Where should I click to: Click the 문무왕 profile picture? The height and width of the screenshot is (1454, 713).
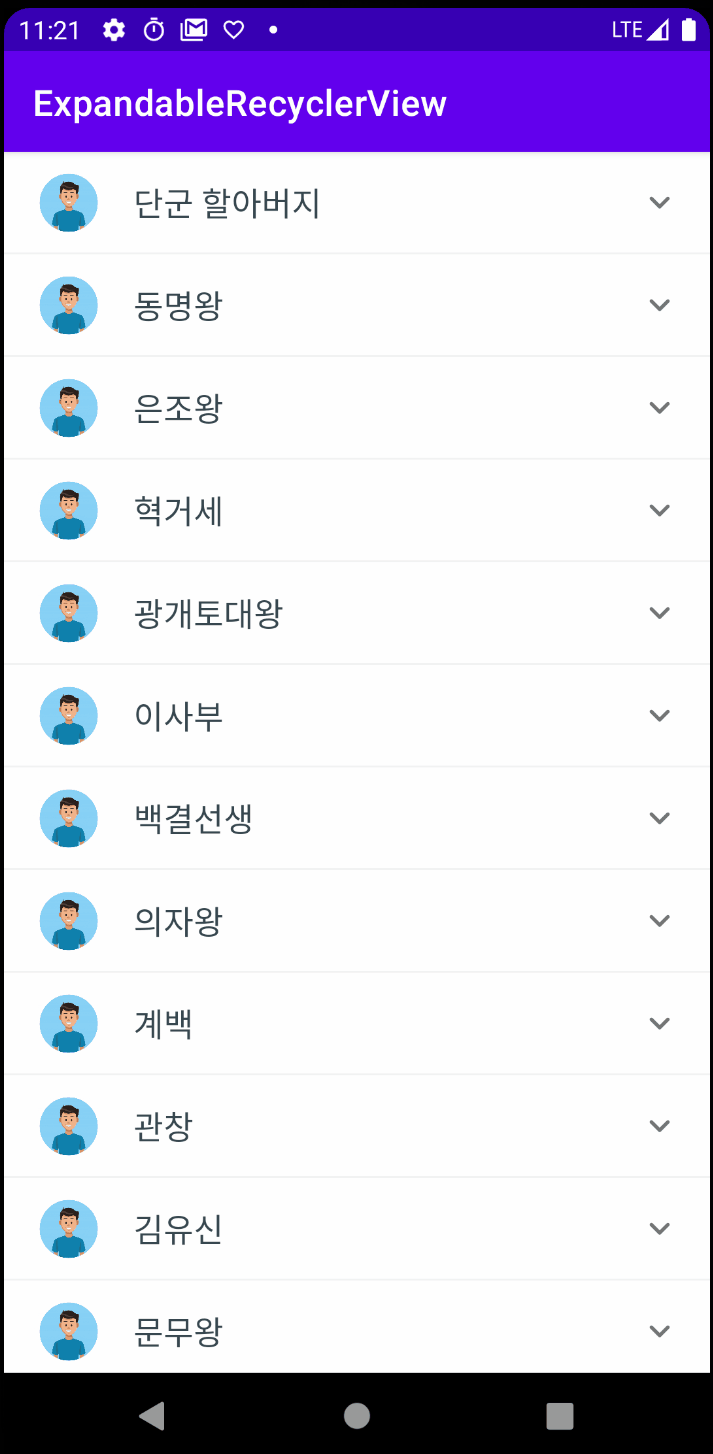[68, 1331]
